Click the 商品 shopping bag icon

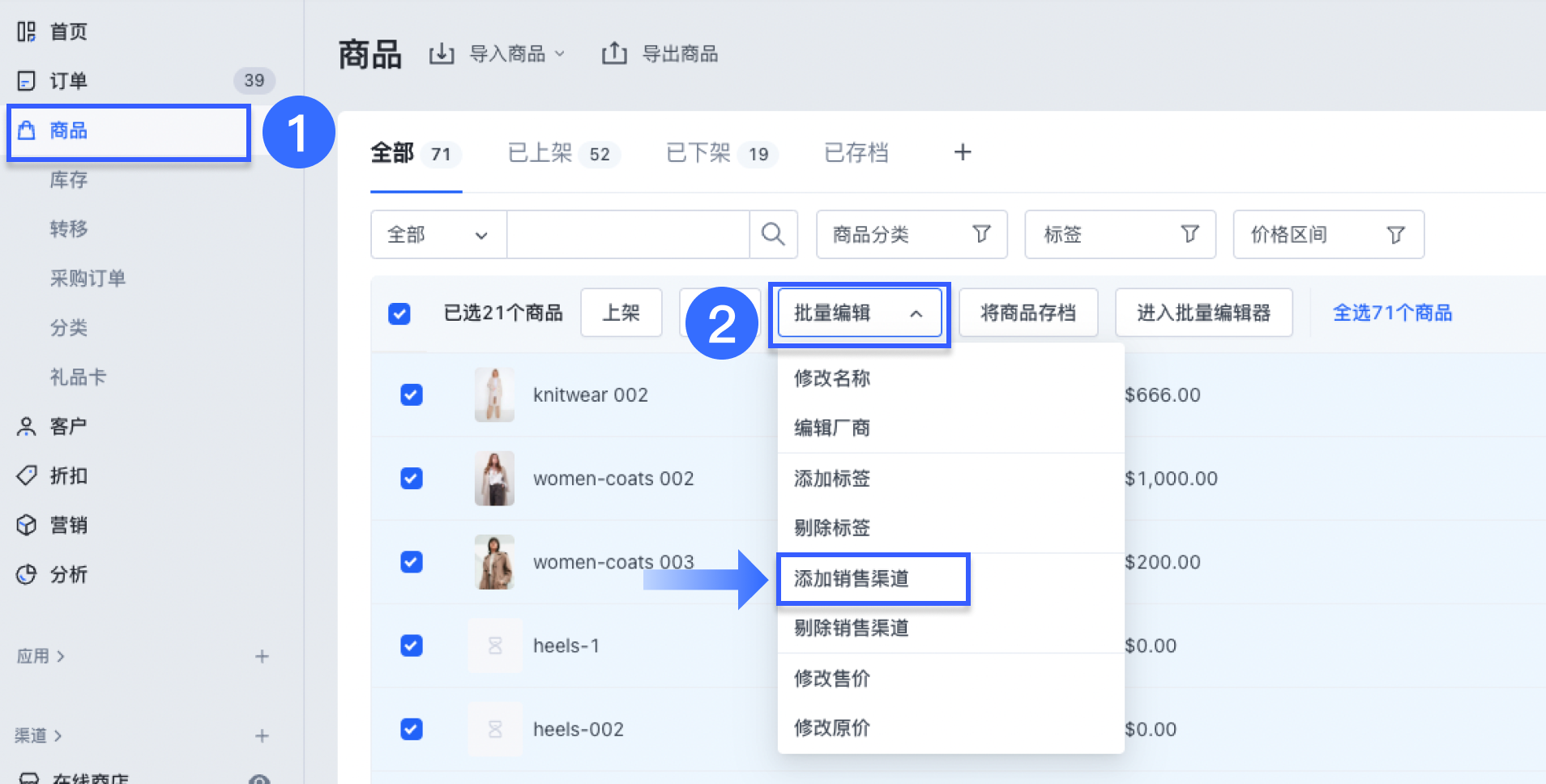[27, 130]
